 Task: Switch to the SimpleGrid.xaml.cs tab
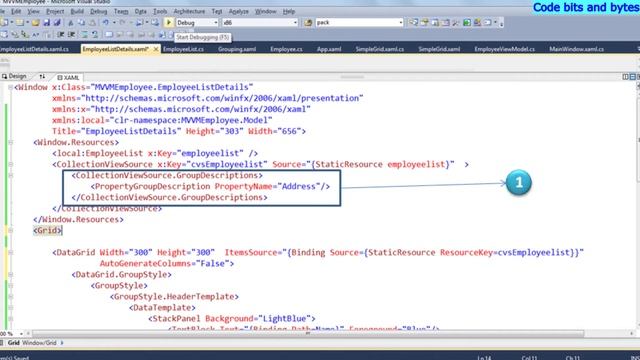pos(379,49)
